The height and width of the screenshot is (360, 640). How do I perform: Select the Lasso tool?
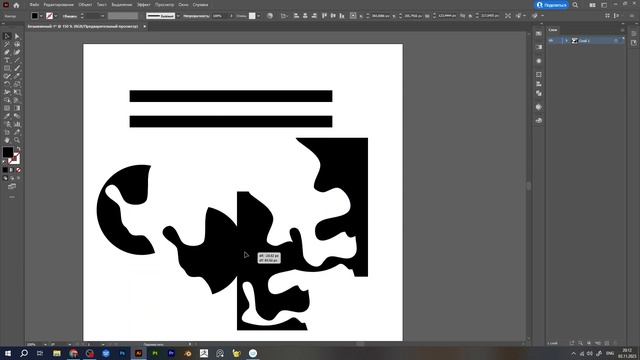point(17,44)
